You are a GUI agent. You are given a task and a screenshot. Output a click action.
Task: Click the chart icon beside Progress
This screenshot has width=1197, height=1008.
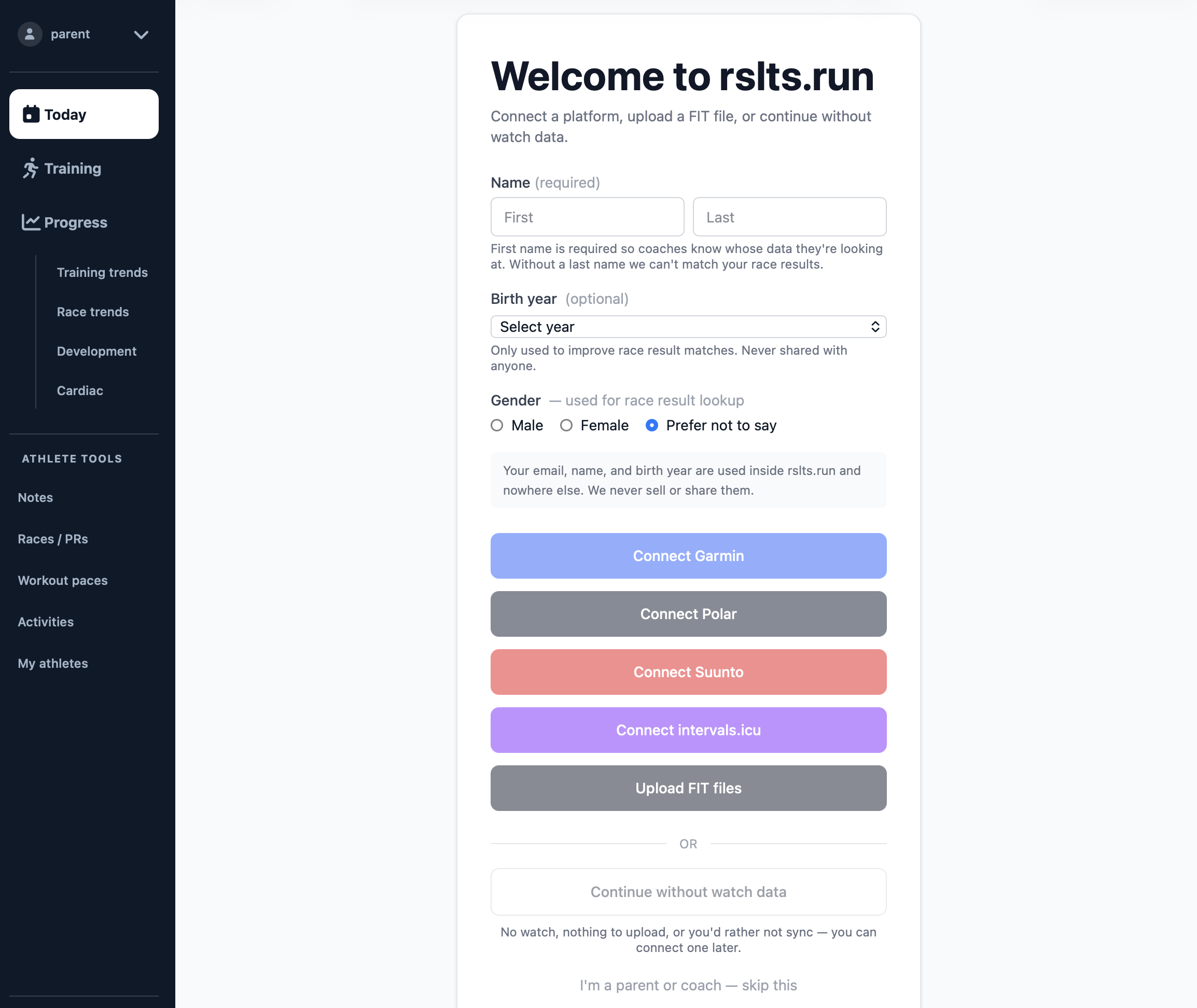31,222
